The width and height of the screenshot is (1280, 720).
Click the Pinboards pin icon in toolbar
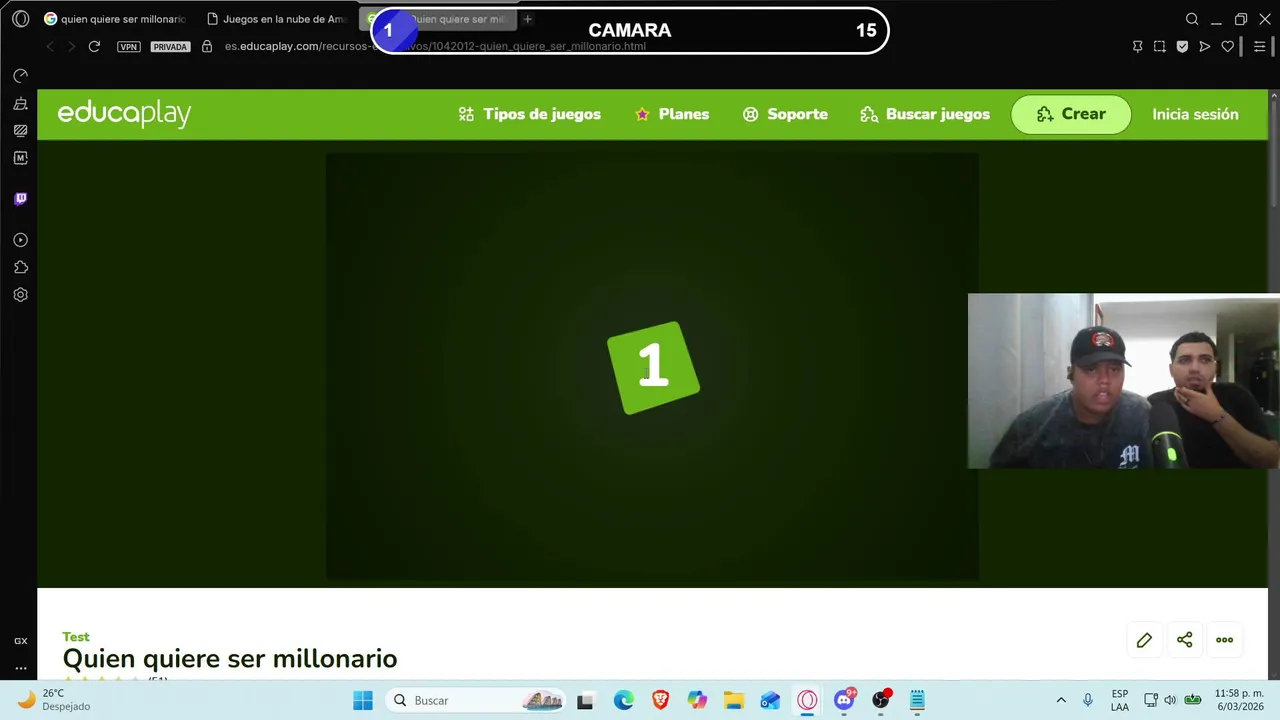click(x=1137, y=46)
